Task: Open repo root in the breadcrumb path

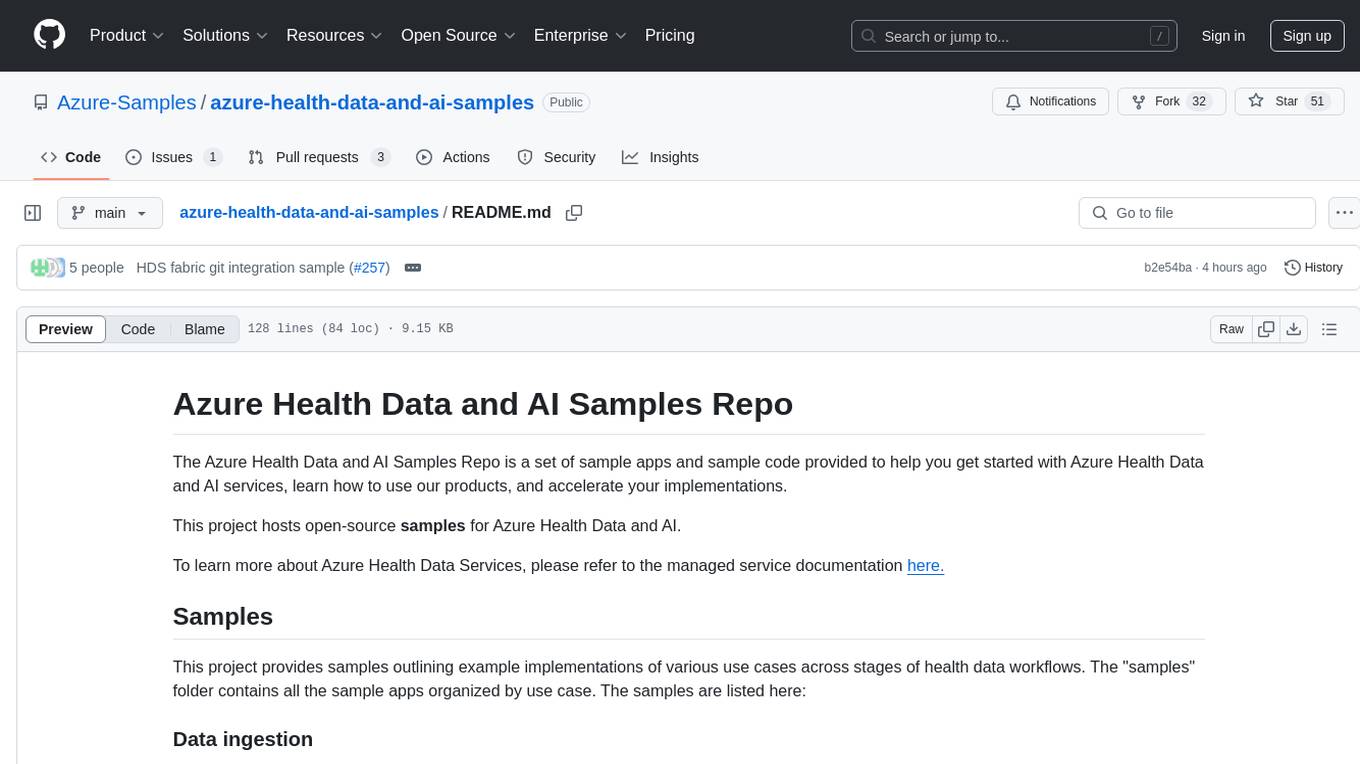Action: [309, 212]
